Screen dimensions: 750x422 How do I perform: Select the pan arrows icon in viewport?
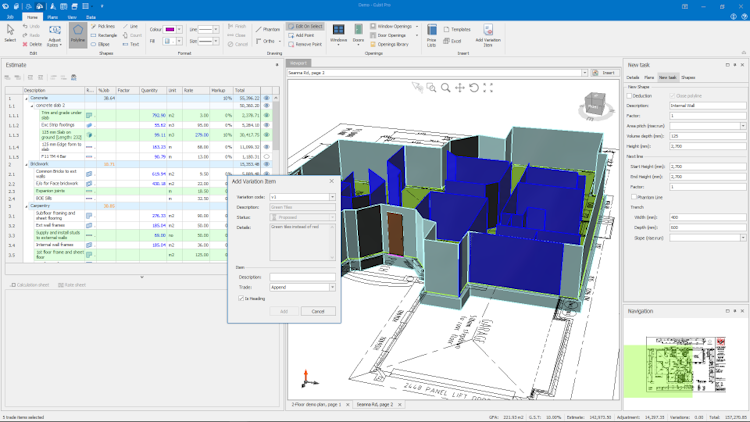point(460,88)
